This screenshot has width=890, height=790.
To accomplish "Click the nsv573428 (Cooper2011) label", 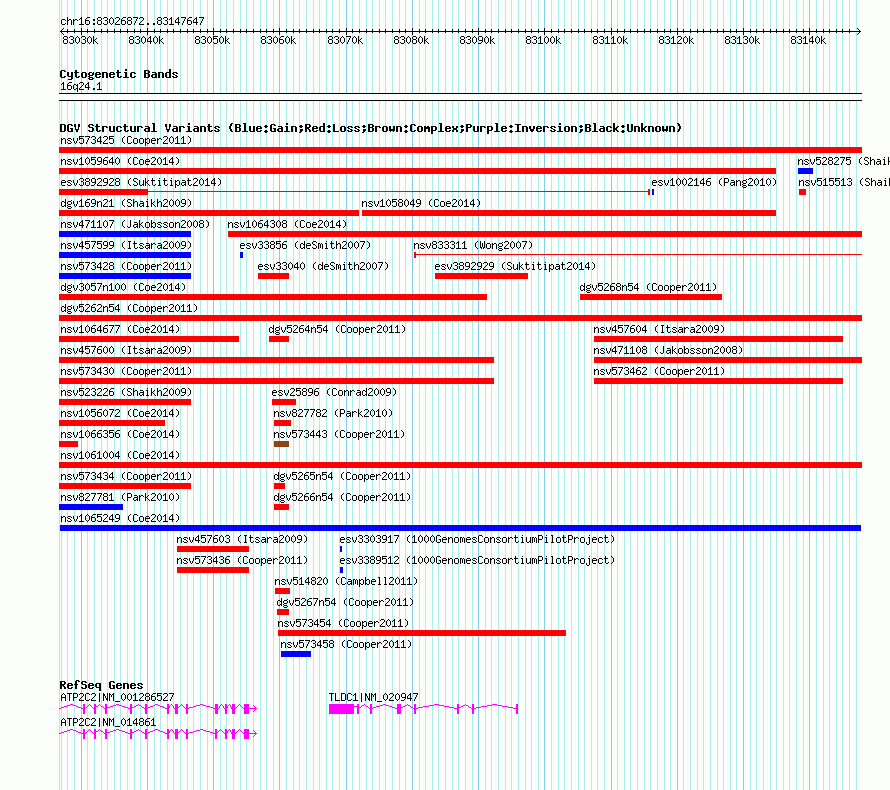I will [x=126, y=266].
